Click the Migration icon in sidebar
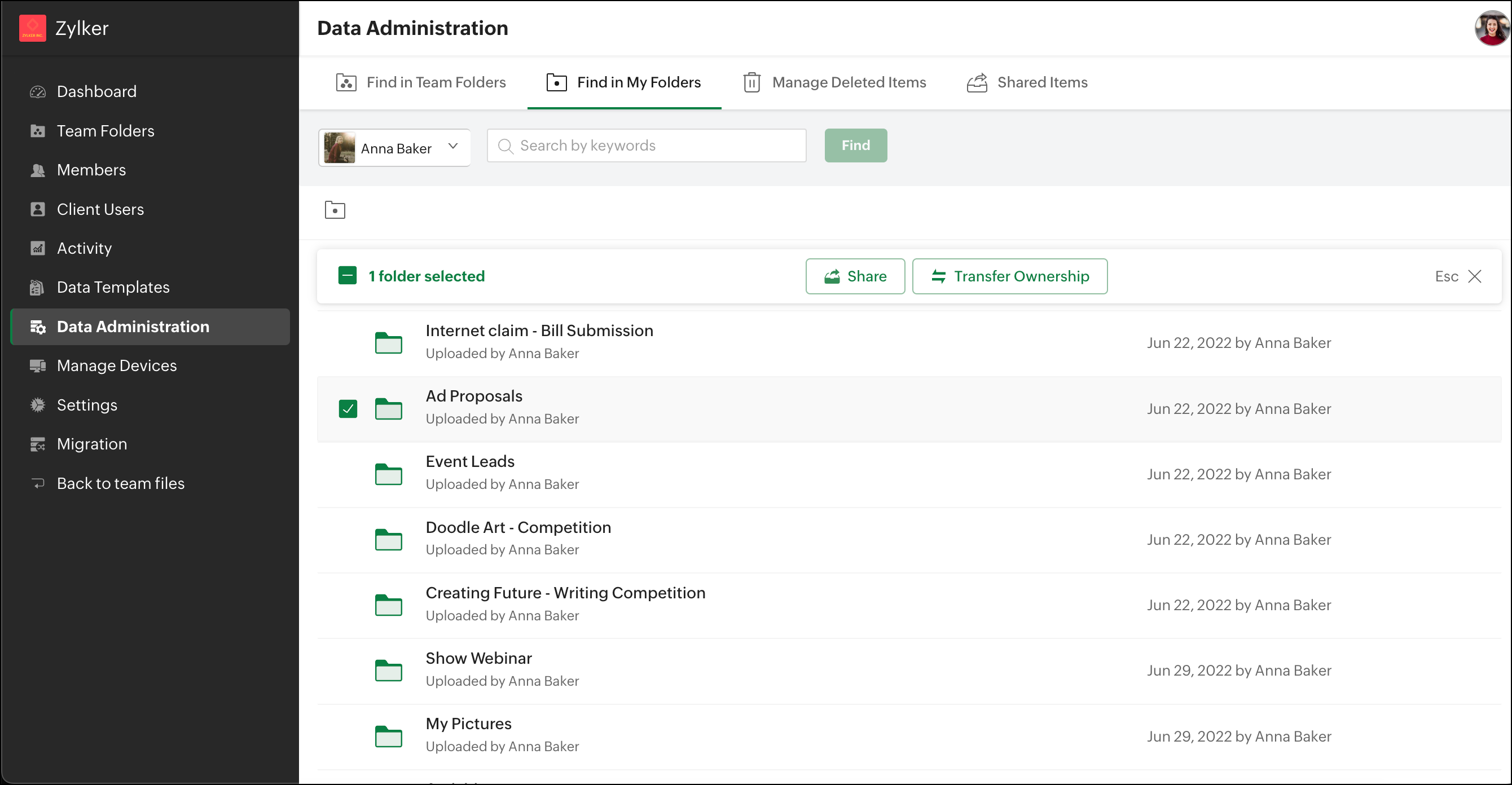 pyautogui.click(x=38, y=444)
